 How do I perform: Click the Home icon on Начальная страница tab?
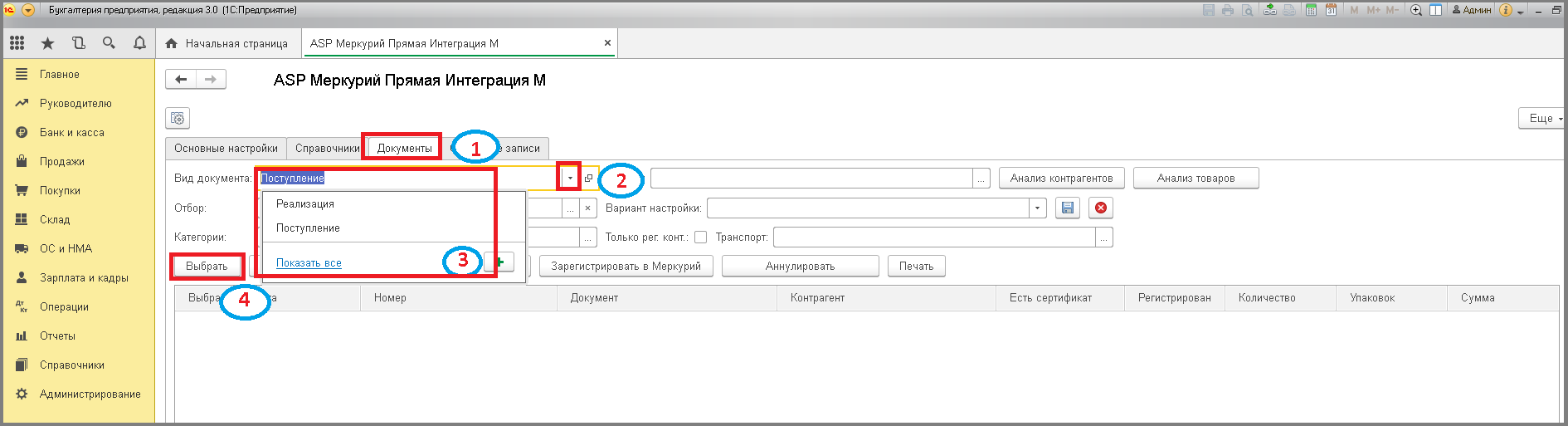pyautogui.click(x=172, y=43)
